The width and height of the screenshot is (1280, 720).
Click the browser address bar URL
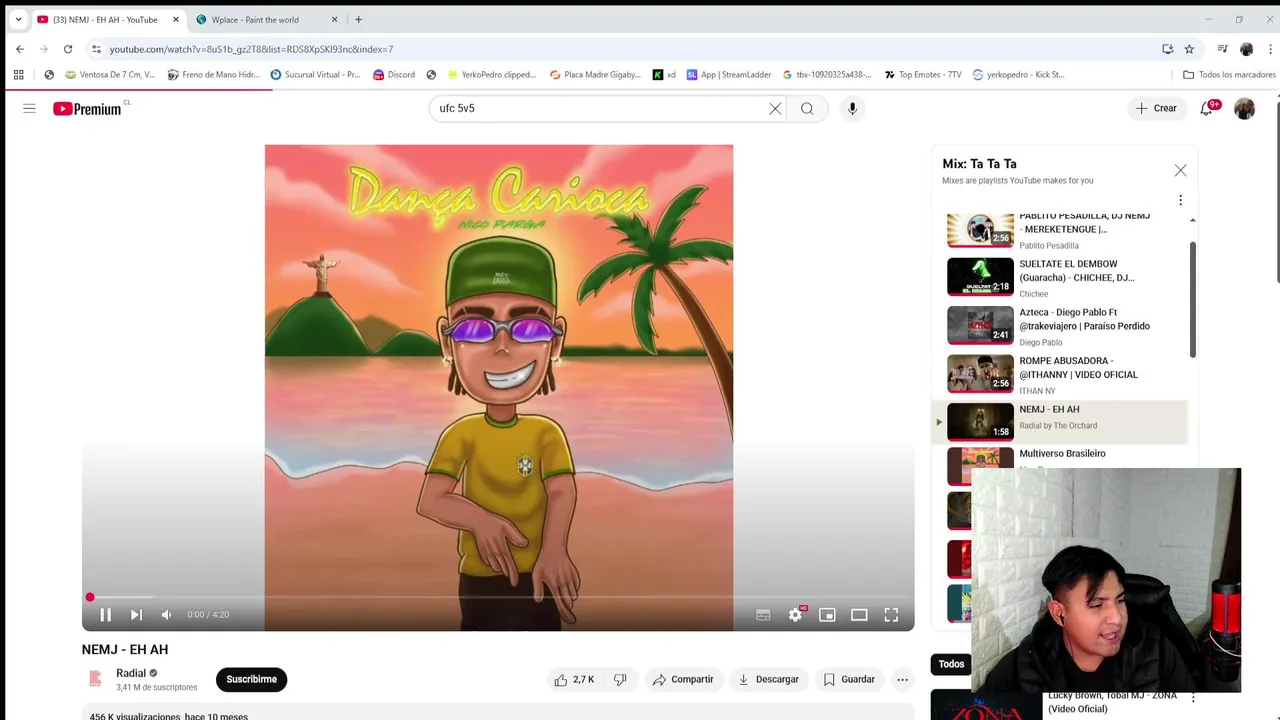251,49
